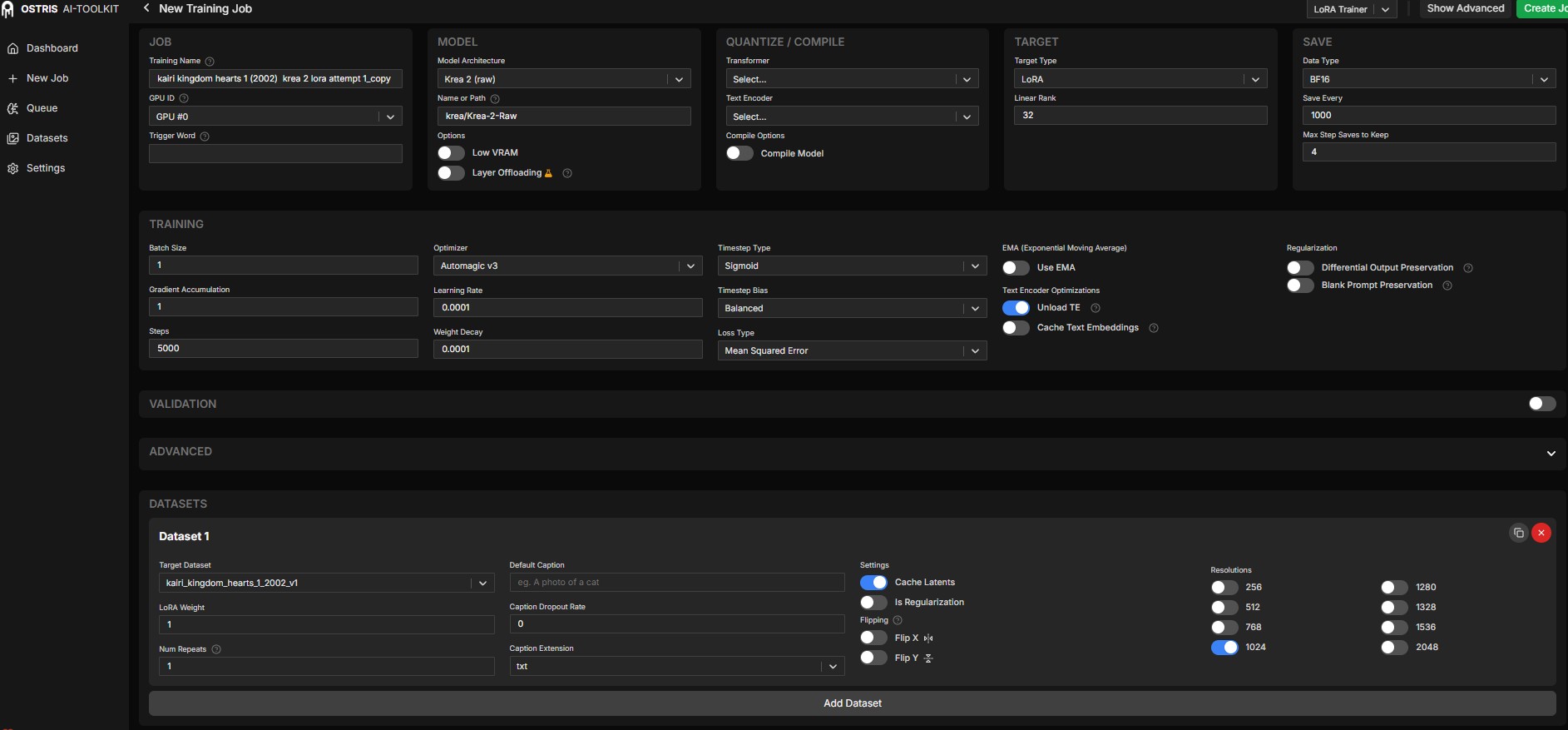The width and height of the screenshot is (1568, 730).
Task: Enable Flip Y switch
Action: click(x=873, y=658)
